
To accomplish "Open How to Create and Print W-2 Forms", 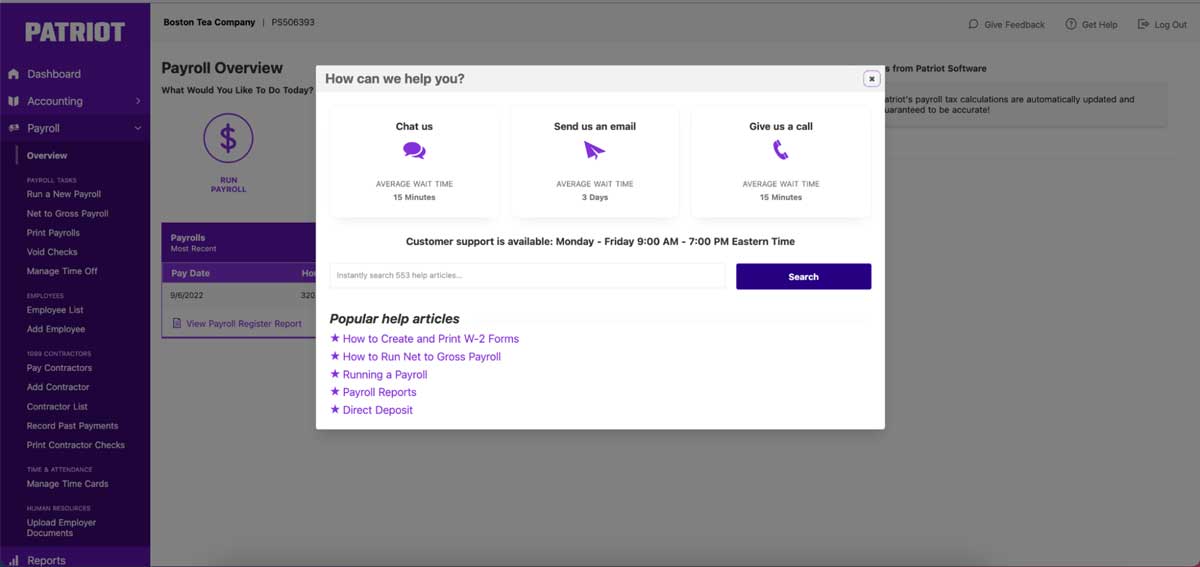I will (431, 339).
